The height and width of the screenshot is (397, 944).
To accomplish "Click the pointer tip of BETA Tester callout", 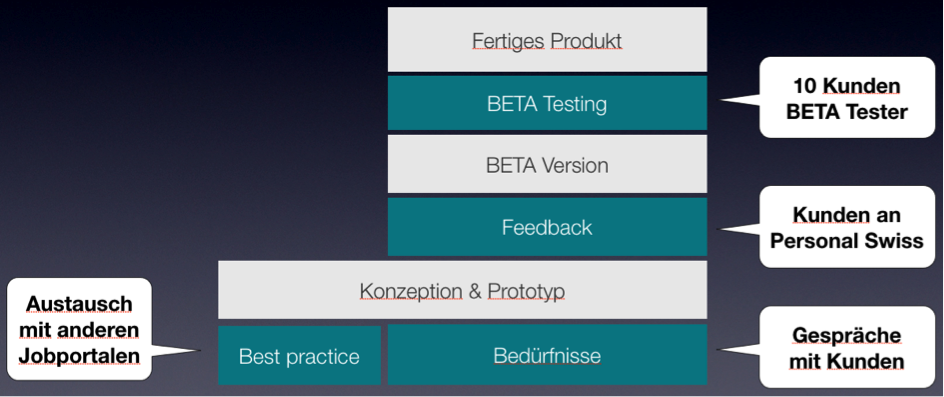I will point(722,100).
